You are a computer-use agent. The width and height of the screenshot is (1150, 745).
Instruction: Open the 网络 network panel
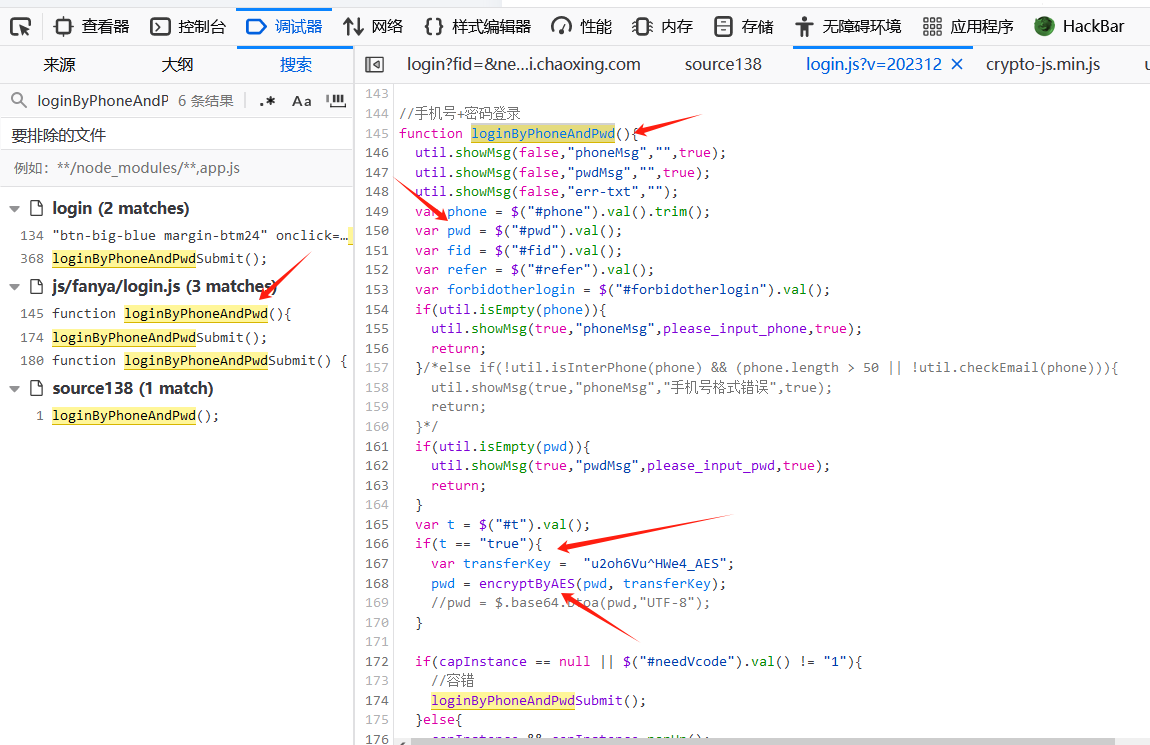[x=373, y=27]
